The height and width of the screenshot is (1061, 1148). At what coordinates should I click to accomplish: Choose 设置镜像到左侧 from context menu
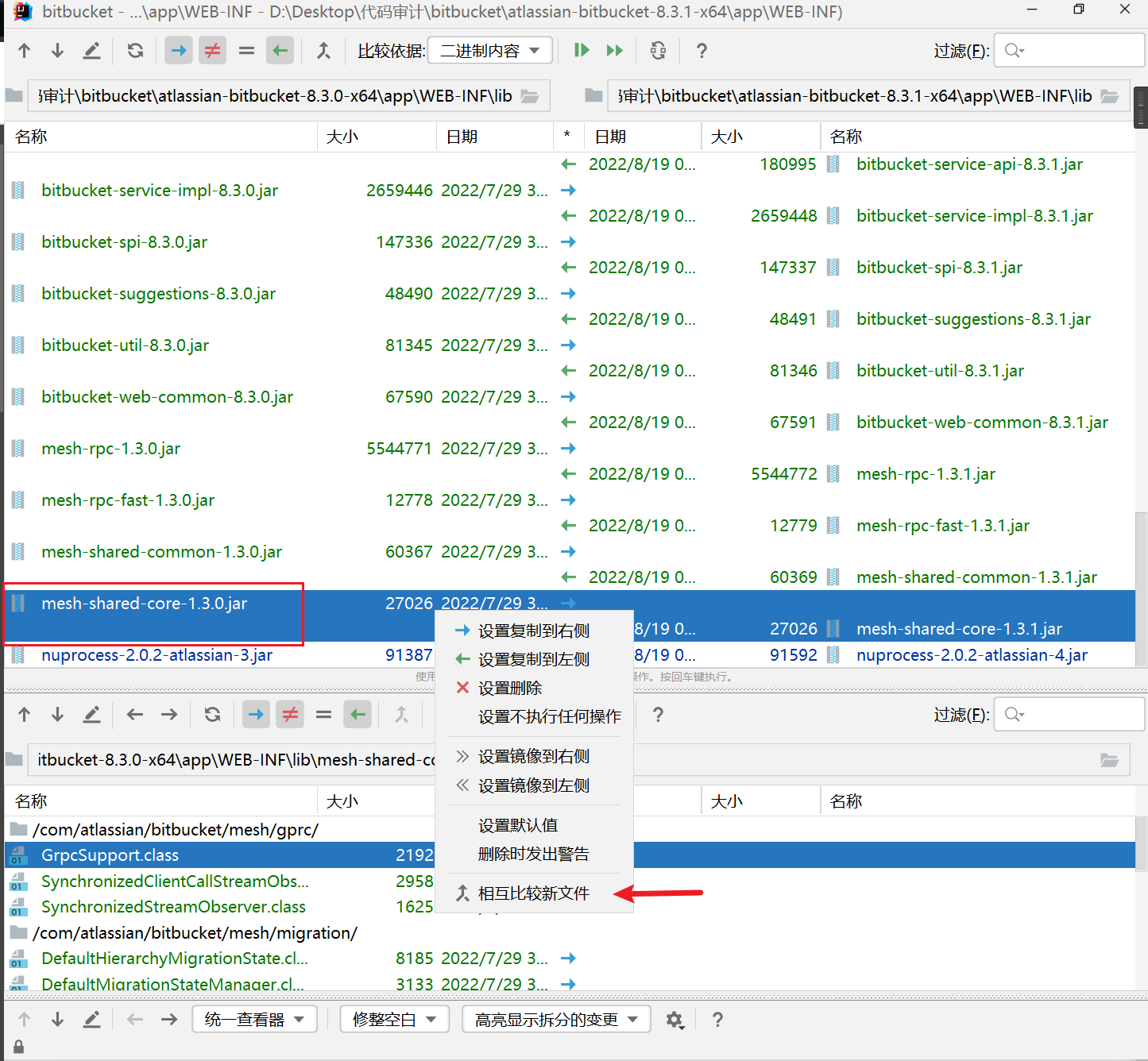pos(535,785)
